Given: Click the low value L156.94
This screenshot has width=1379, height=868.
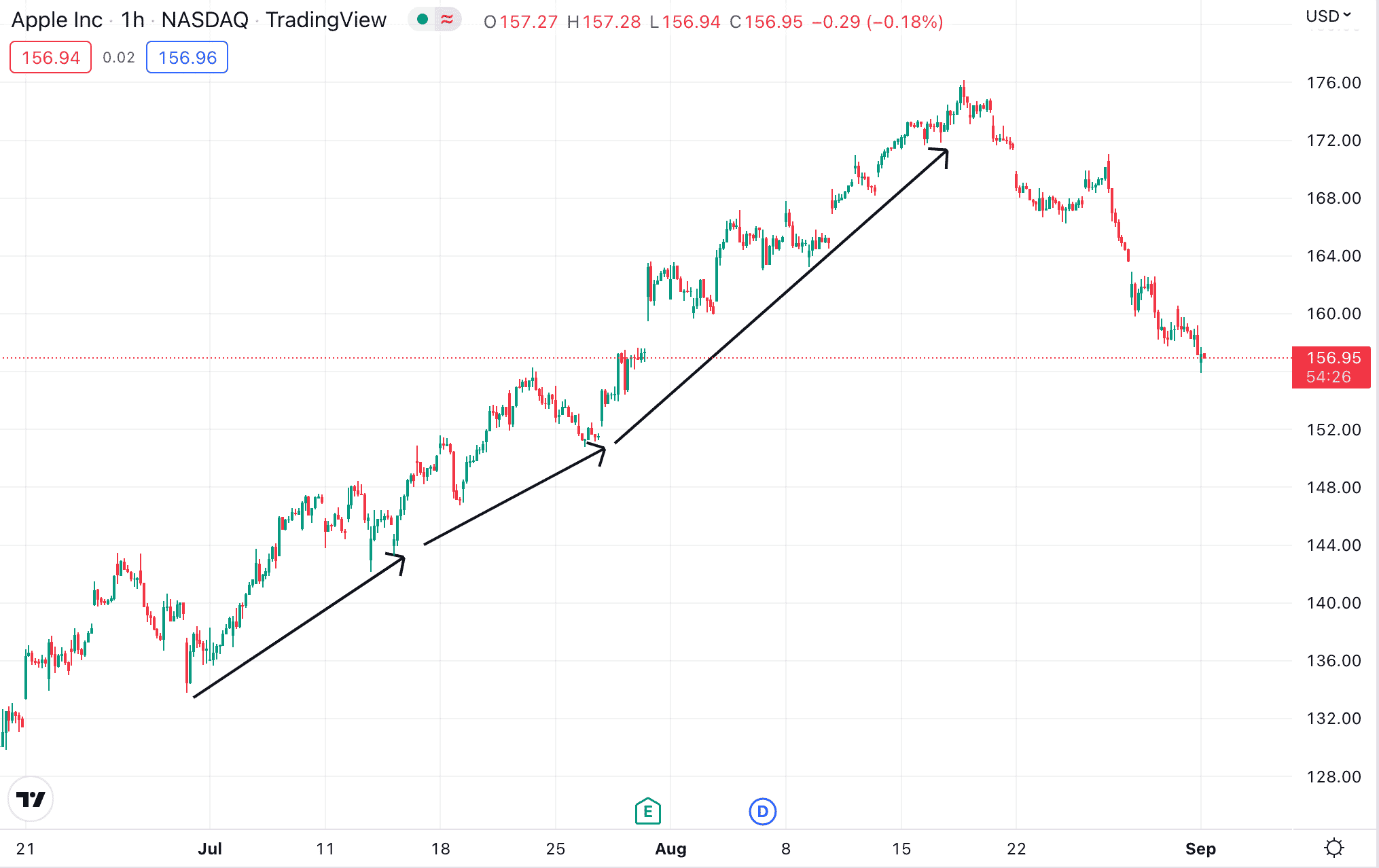Looking at the screenshot, I should point(685,22).
